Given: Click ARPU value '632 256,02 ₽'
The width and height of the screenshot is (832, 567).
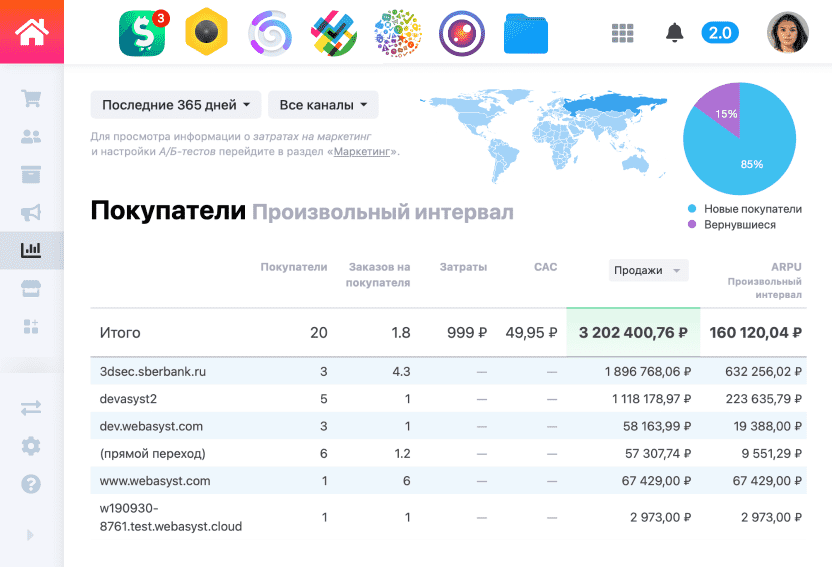Looking at the screenshot, I should (x=764, y=371).
